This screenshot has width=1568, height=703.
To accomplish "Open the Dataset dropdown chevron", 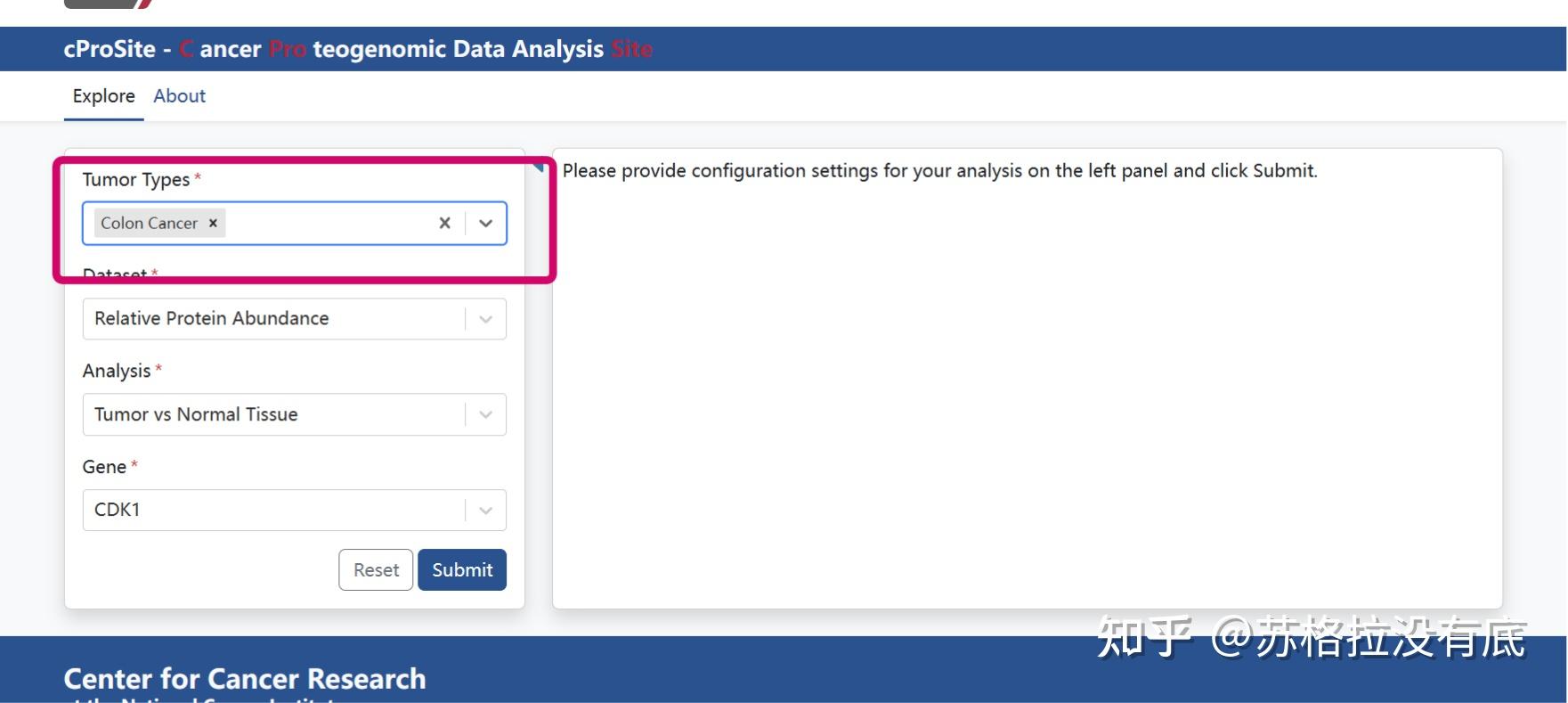I will pos(485,319).
